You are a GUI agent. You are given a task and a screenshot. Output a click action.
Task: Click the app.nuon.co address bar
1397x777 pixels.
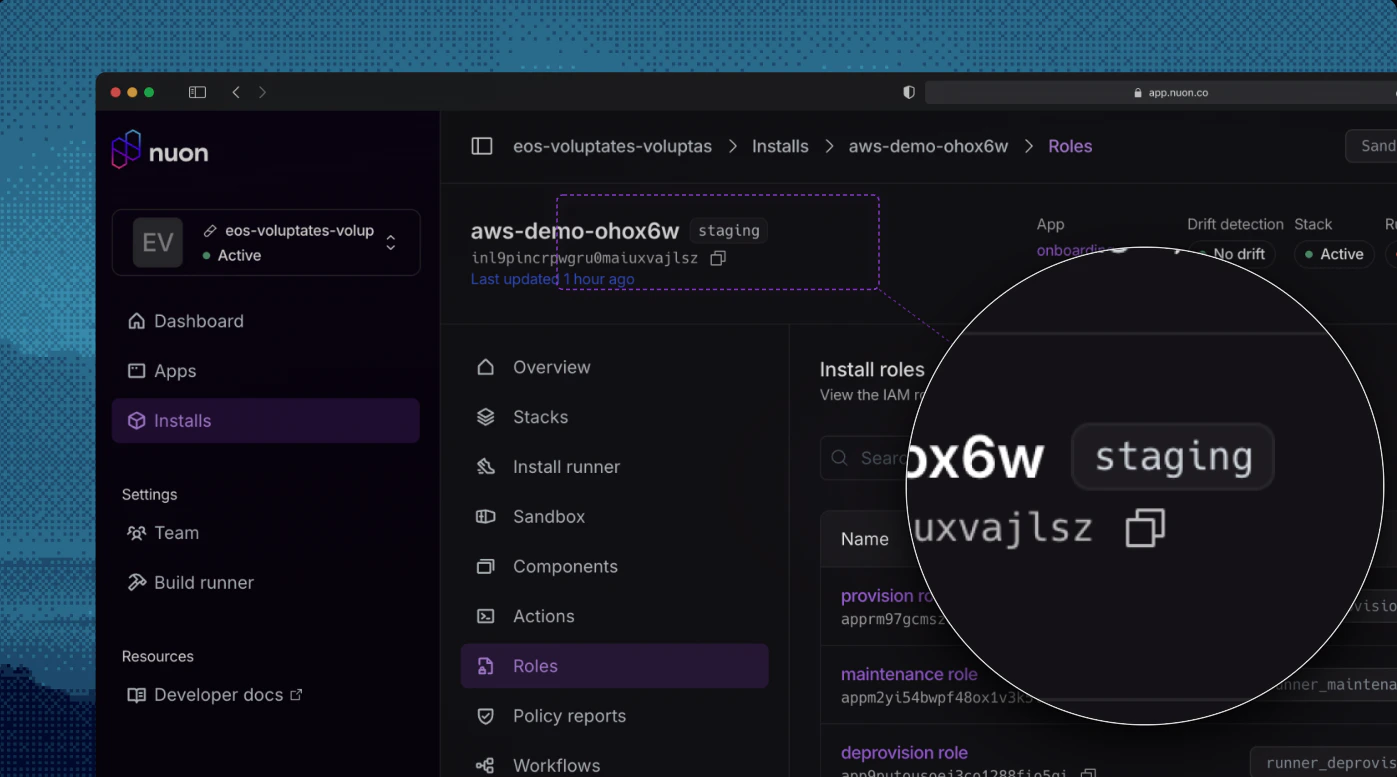pos(1160,92)
